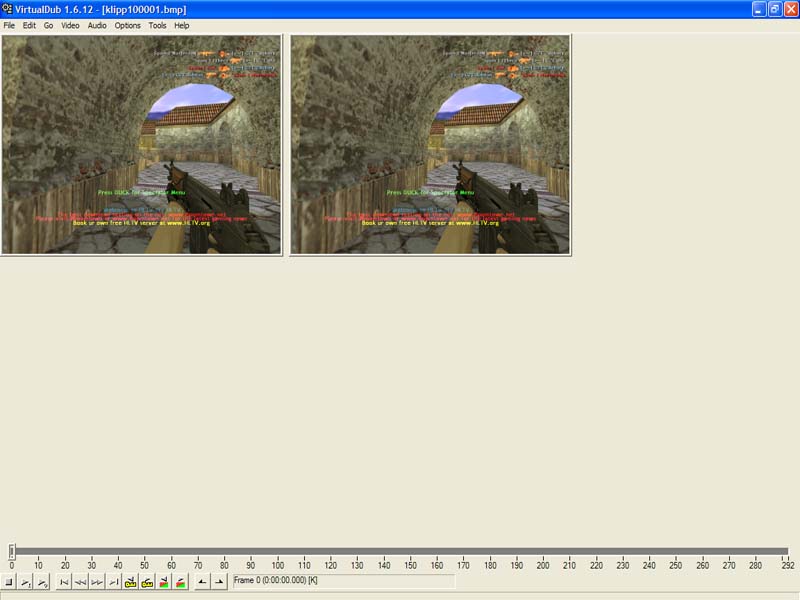This screenshot has height=600, width=800.
Task: Click timeline at frame 150 mark
Action: click(410, 565)
